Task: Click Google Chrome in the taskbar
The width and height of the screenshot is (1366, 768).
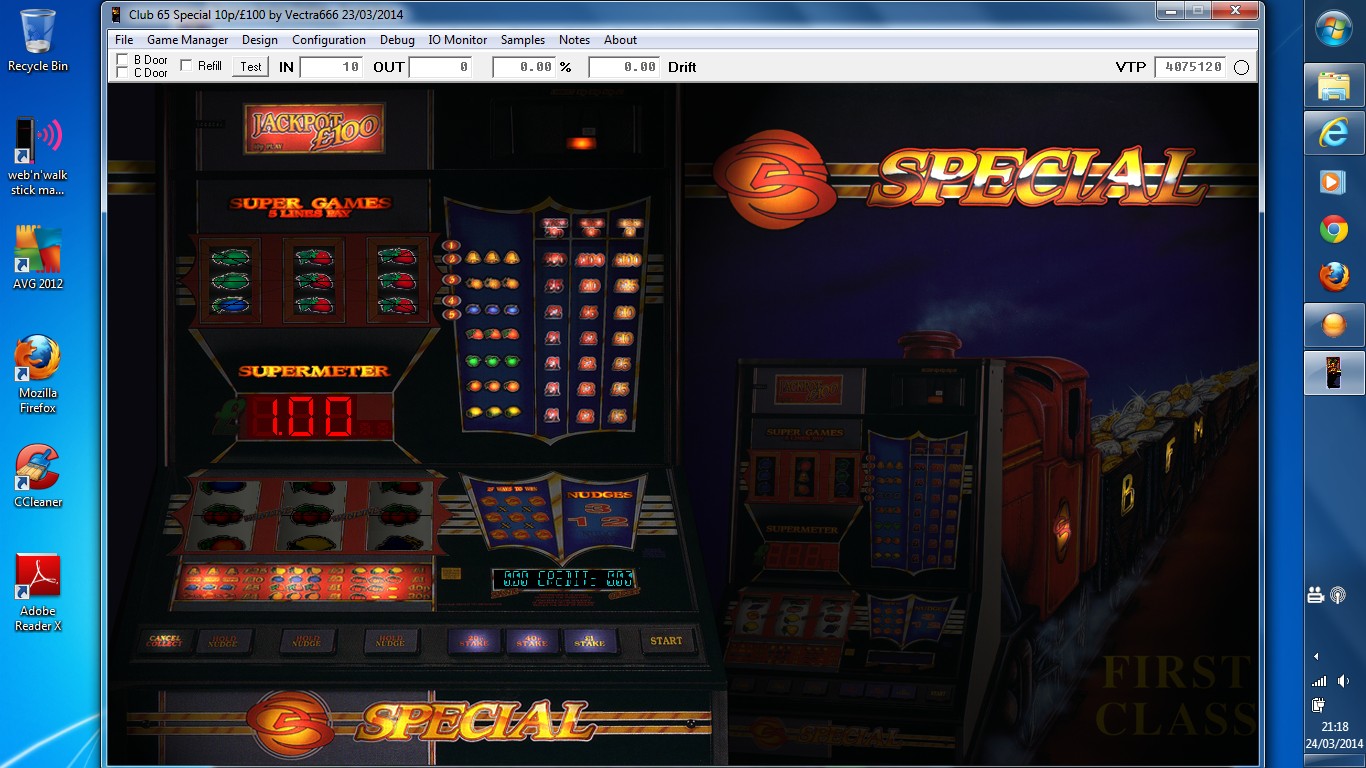Action: click(1334, 230)
